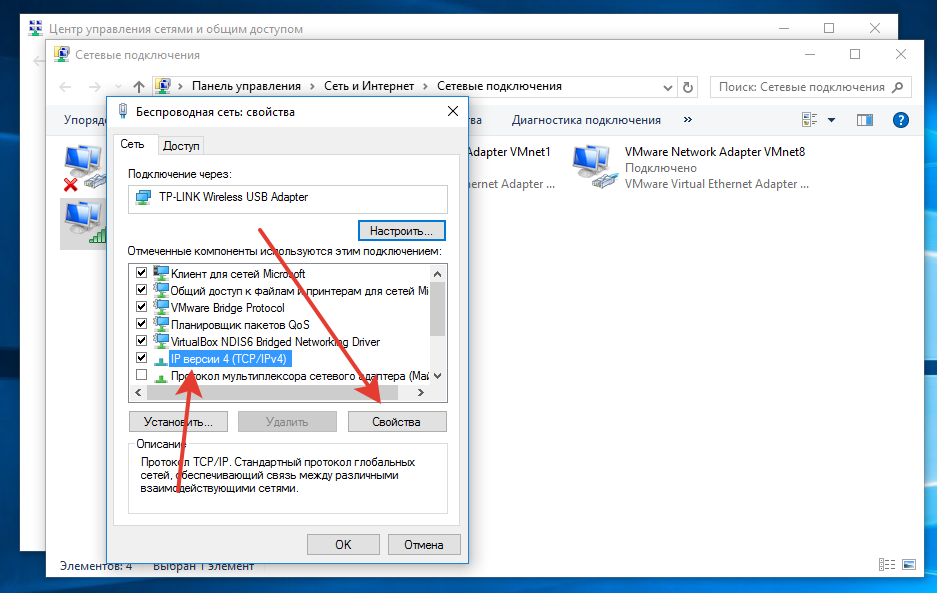Click the search magnifier icon
937x593 pixels.
[898, 87]
